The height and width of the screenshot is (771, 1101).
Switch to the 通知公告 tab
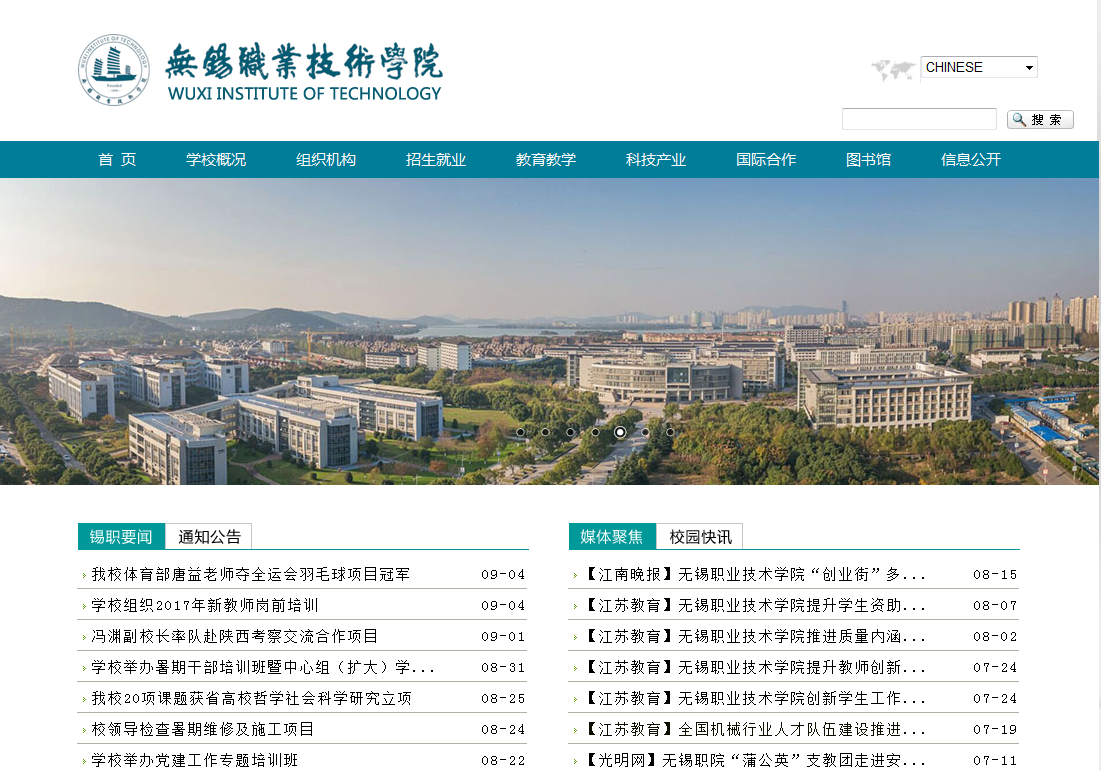(209, 537)
